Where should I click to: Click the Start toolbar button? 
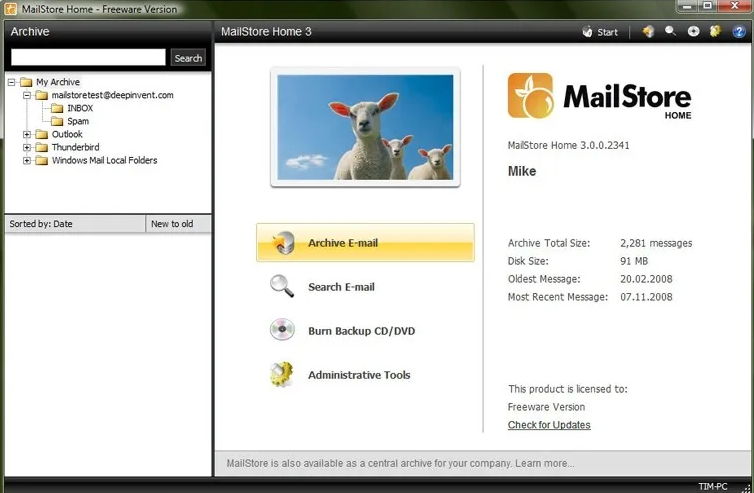[600, 32]
